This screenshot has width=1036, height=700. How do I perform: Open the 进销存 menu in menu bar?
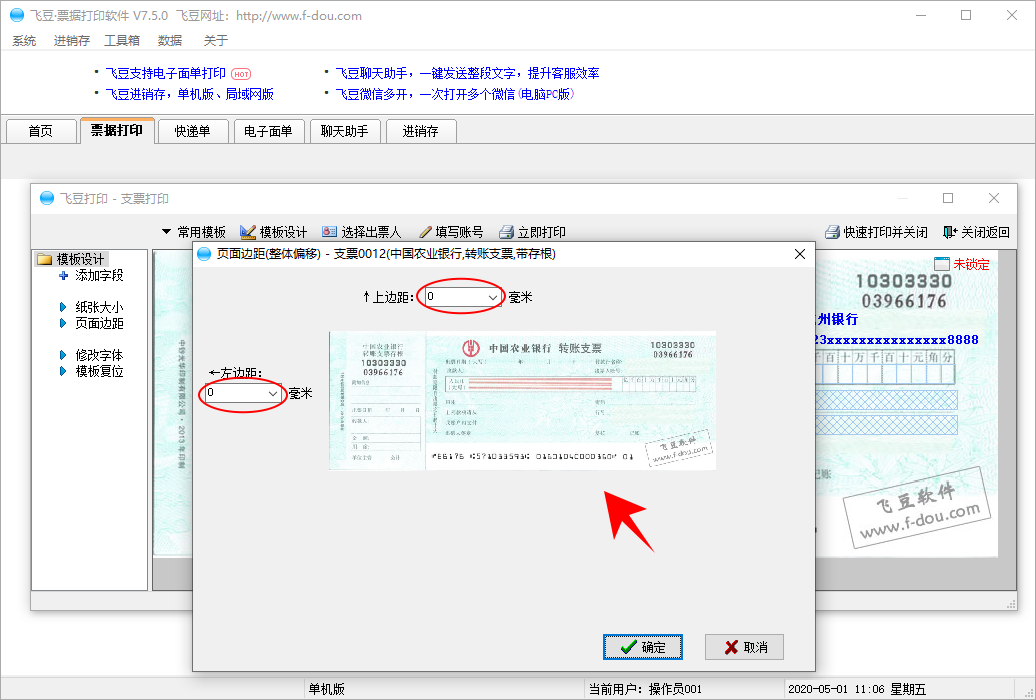pos(71,41)
